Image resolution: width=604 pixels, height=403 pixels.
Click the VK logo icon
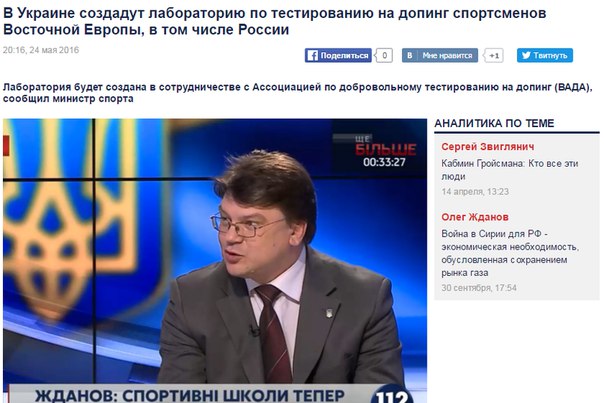pyautogui.click(x=409, y=55)
